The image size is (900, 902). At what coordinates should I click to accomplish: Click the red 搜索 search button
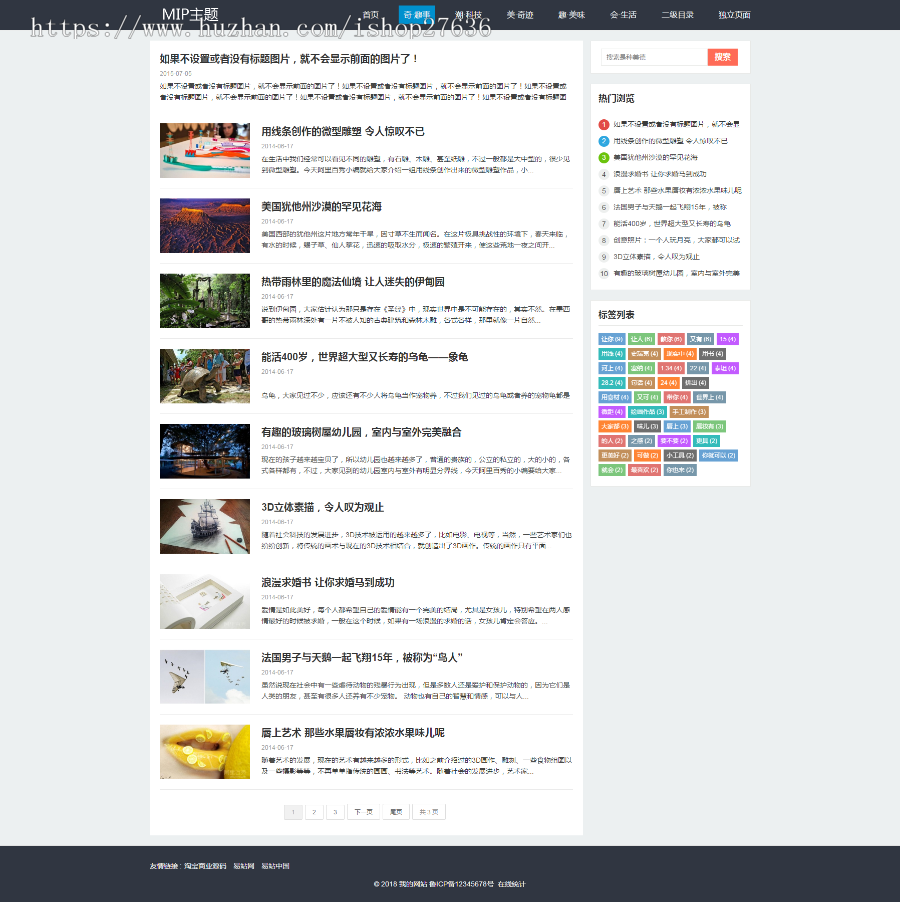(722, 57)
